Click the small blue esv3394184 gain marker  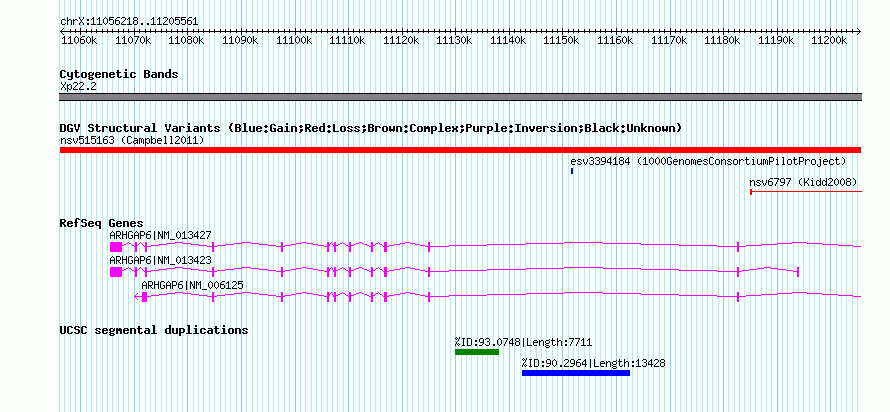tap(572, 171)
